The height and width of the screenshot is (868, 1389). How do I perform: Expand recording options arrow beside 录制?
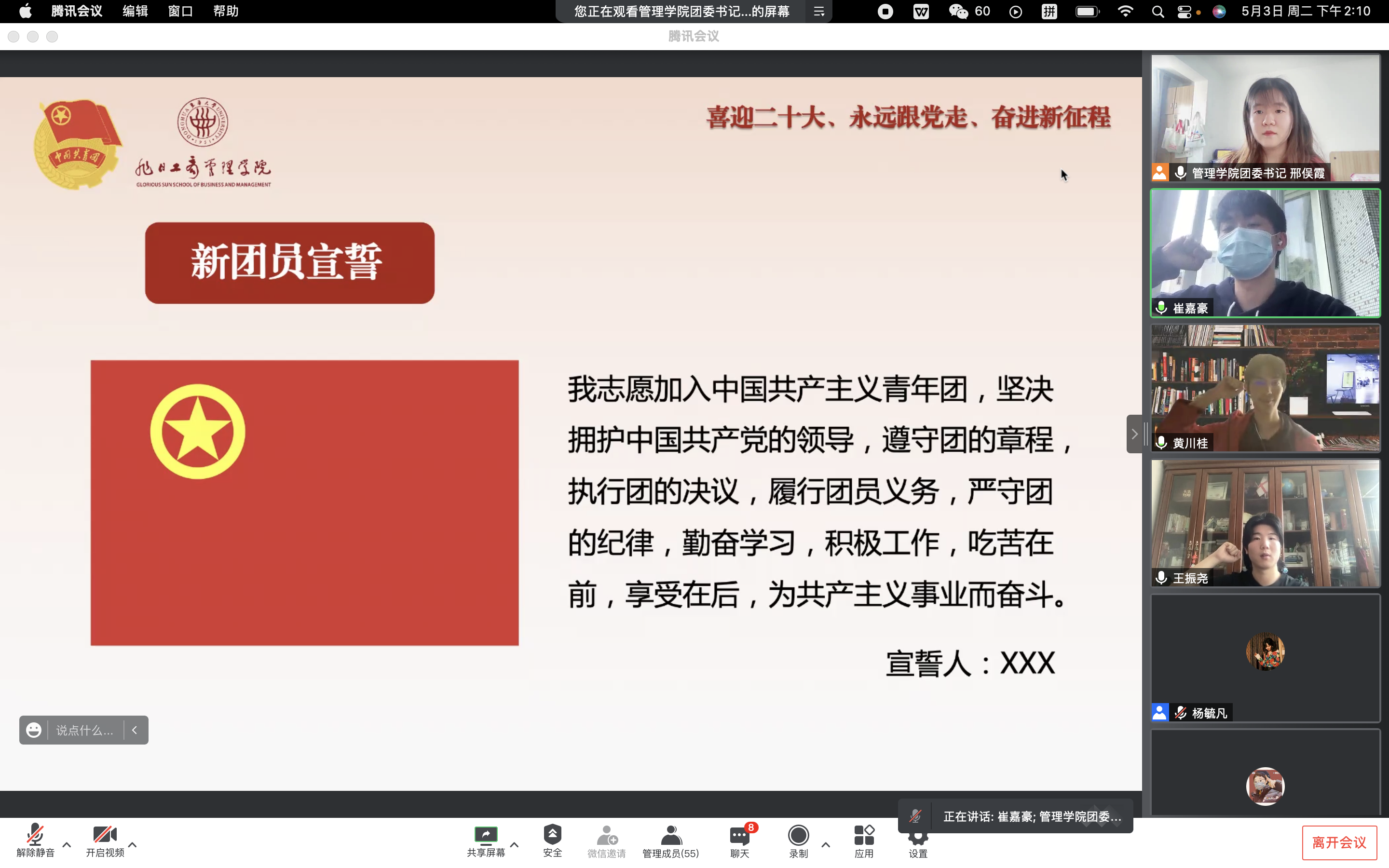point(825,844)
